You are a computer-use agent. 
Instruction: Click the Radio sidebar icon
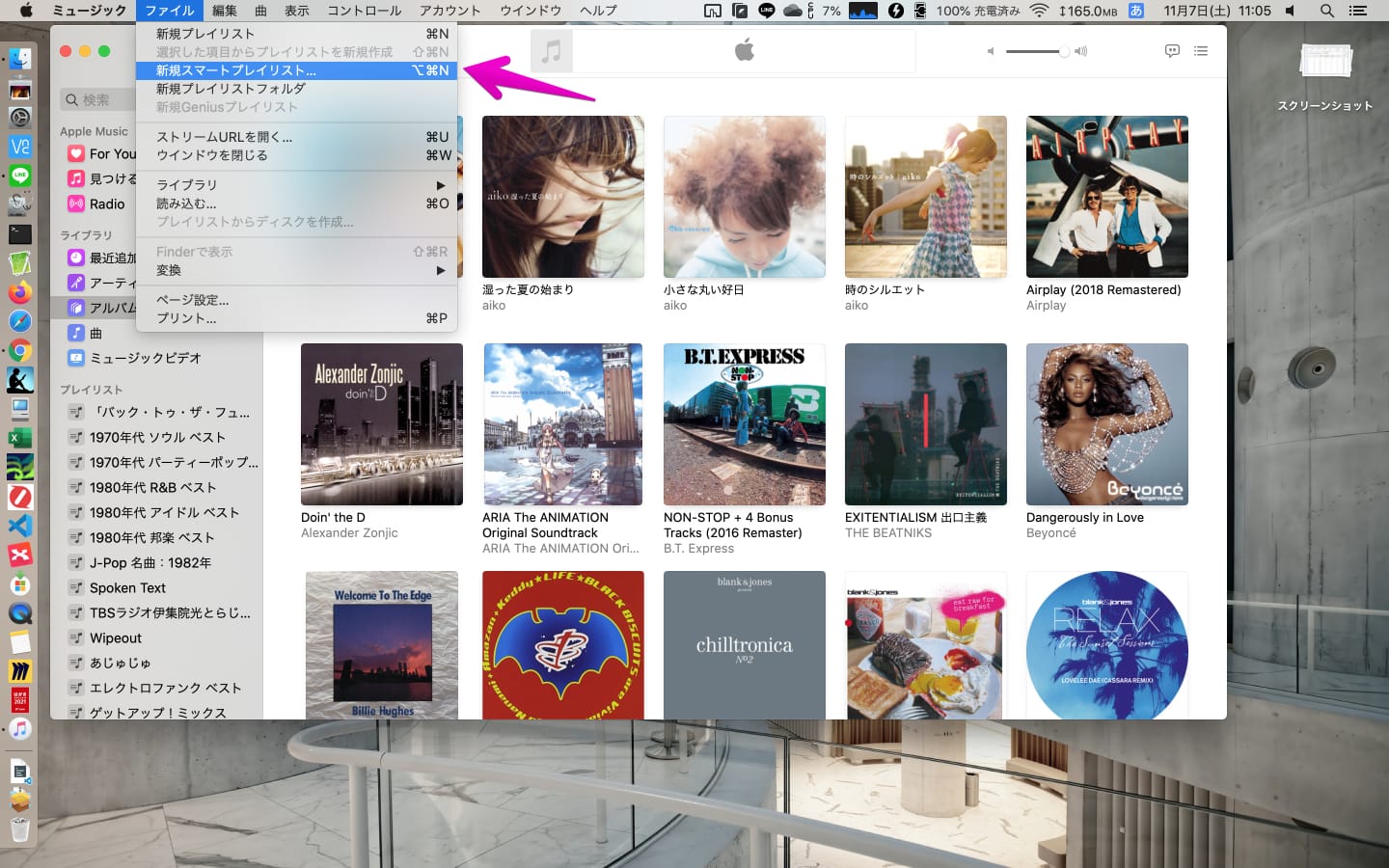[x=76, y=203]
